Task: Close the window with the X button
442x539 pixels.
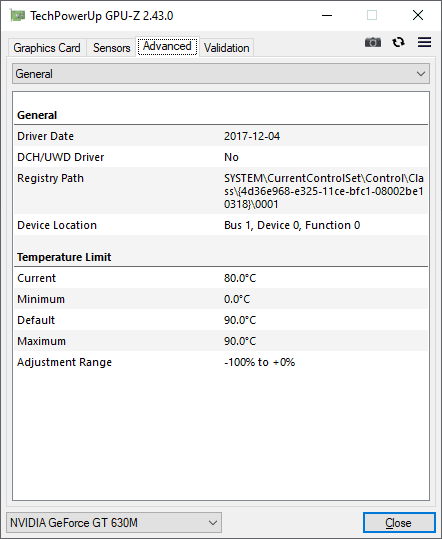Action: tap(418, 15)
